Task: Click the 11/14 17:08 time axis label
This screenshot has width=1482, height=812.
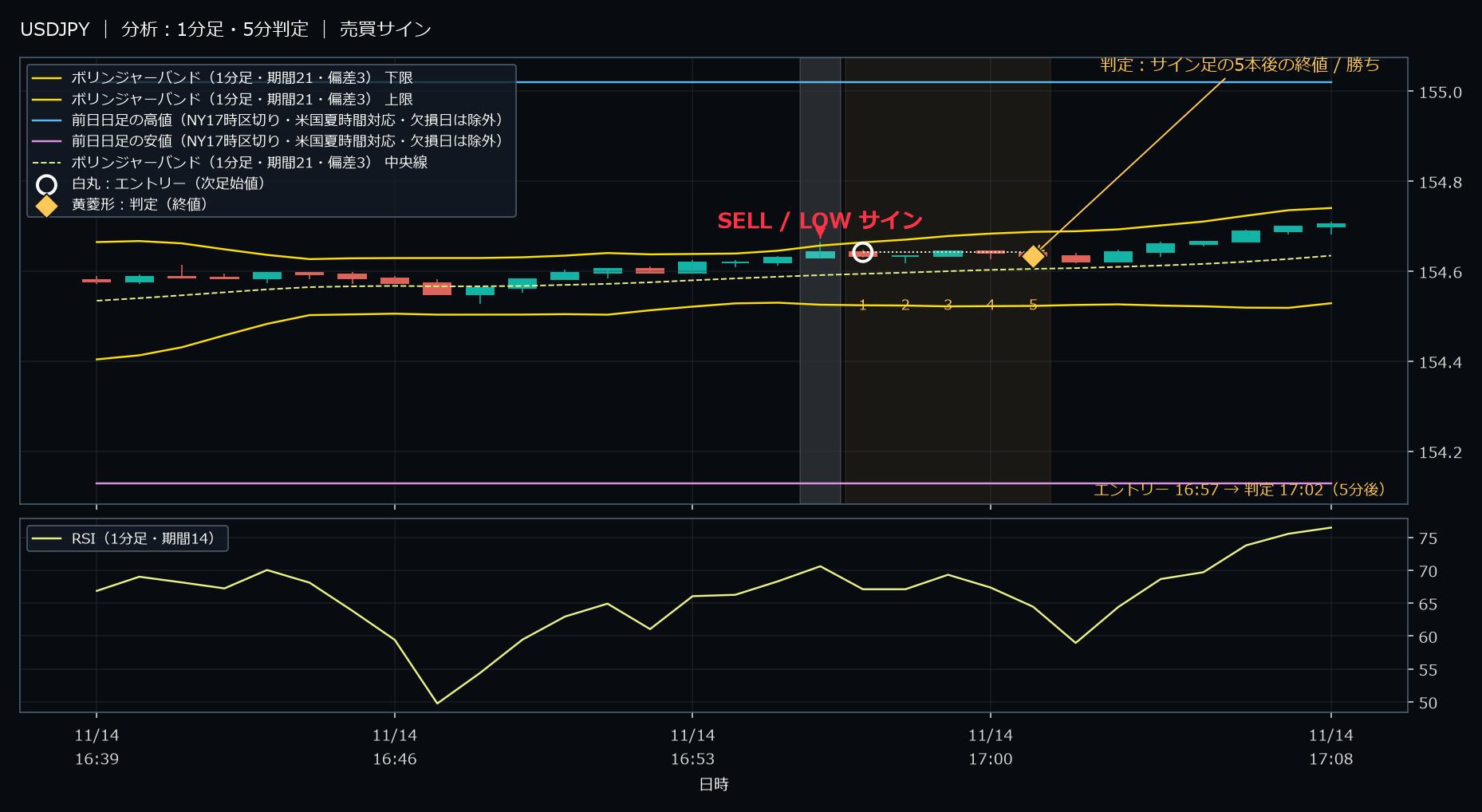Action: coord(1330,747)
